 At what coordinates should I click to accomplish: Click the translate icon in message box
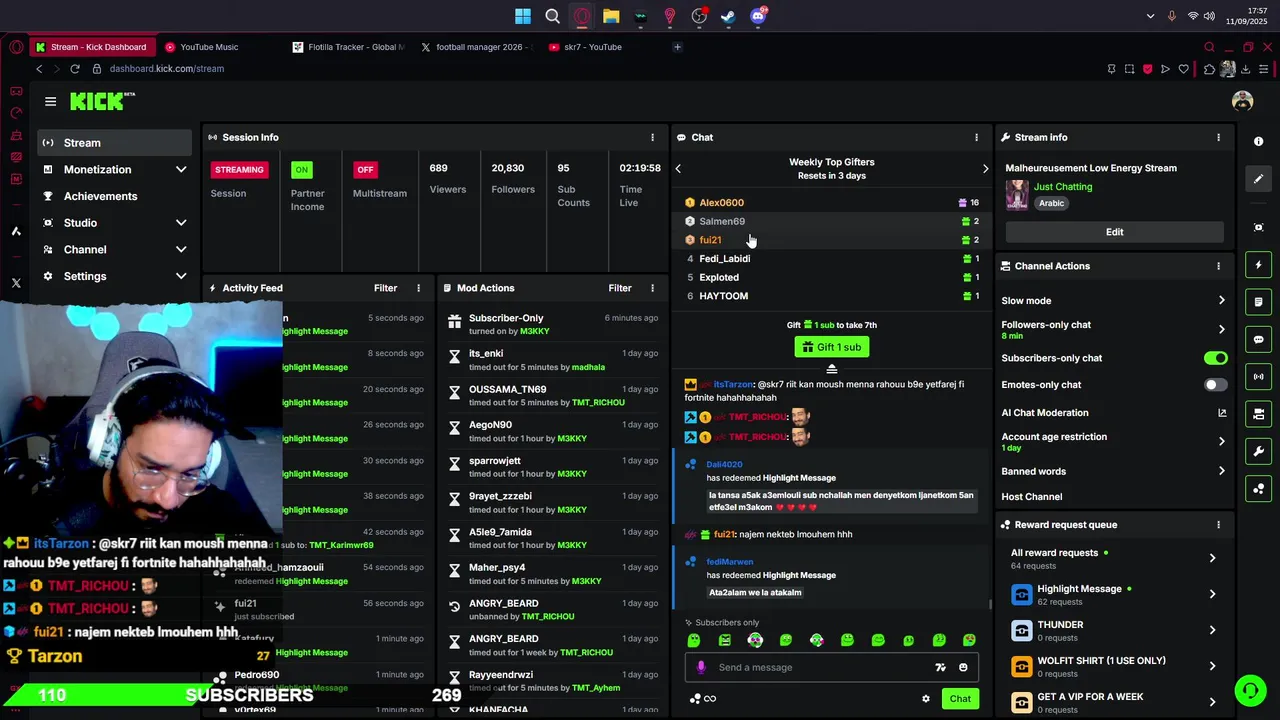(x=940, y=668)
